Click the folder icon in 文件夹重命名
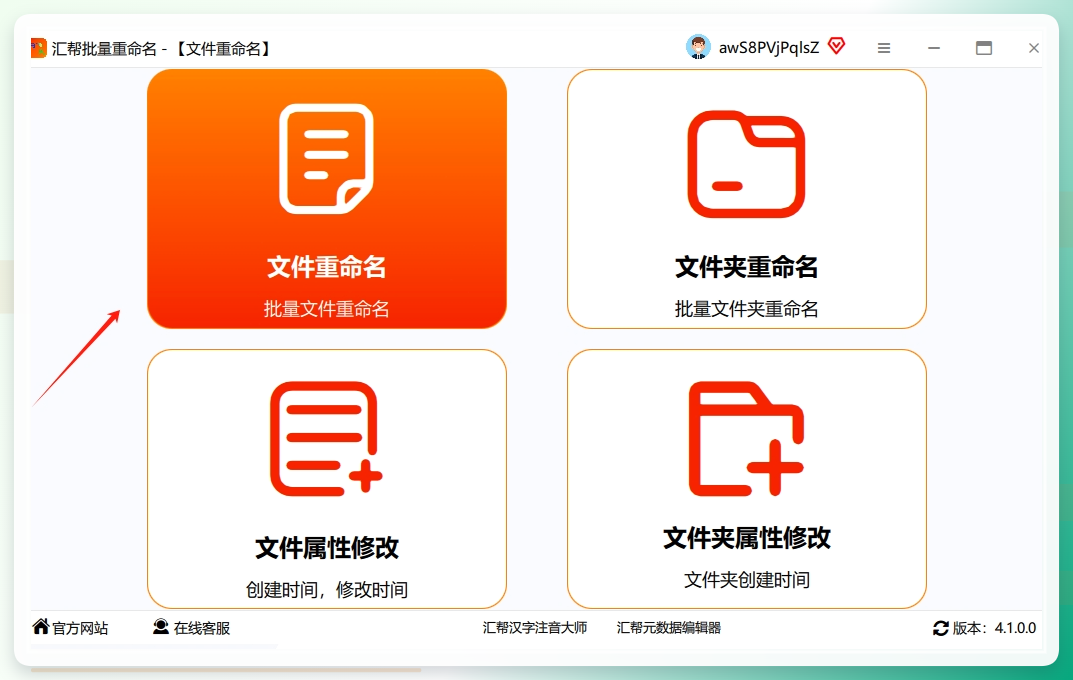Screen dimensions: 1073x680 click(746, 164)
